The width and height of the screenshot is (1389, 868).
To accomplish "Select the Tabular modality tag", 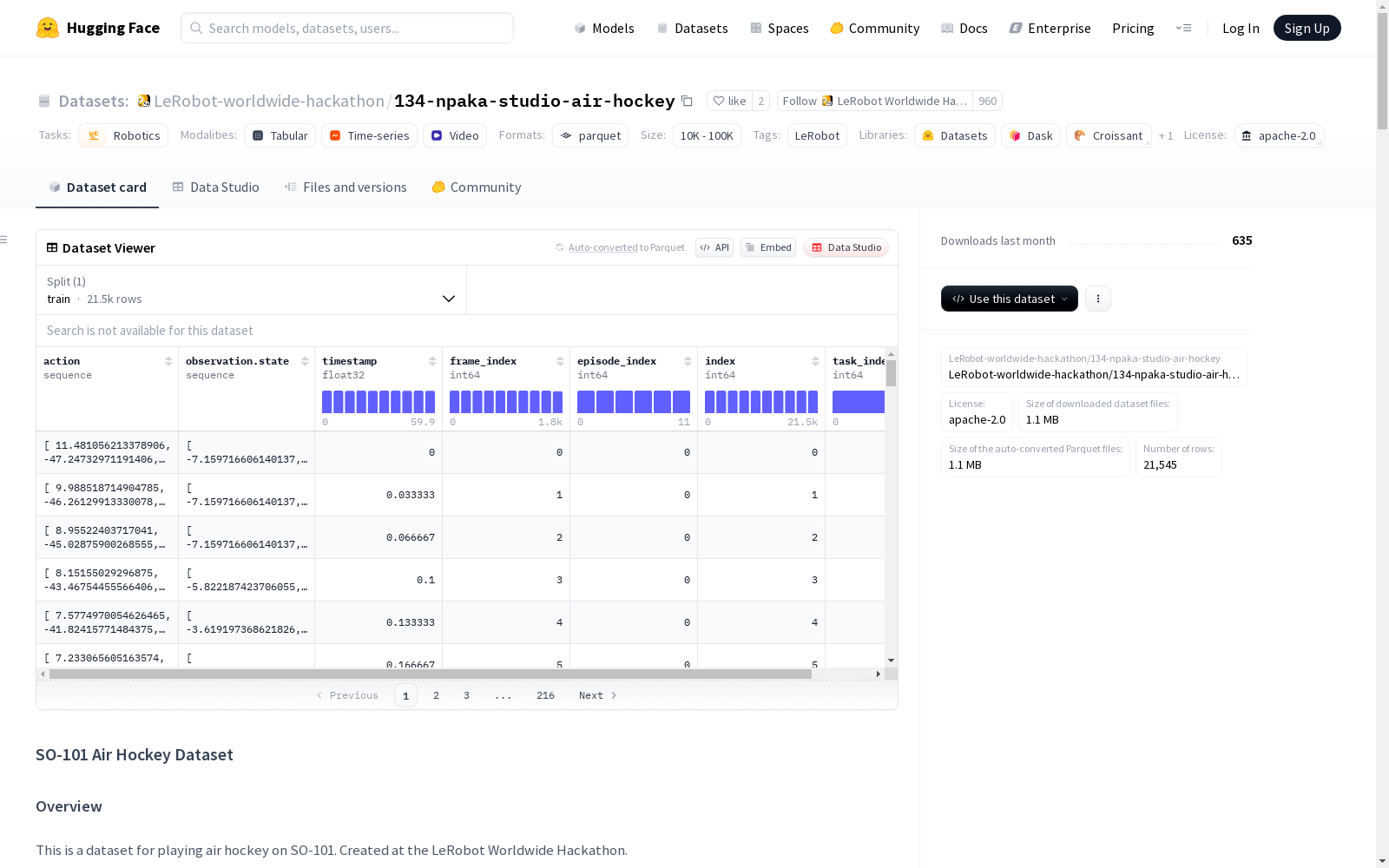I will [280, 135].
